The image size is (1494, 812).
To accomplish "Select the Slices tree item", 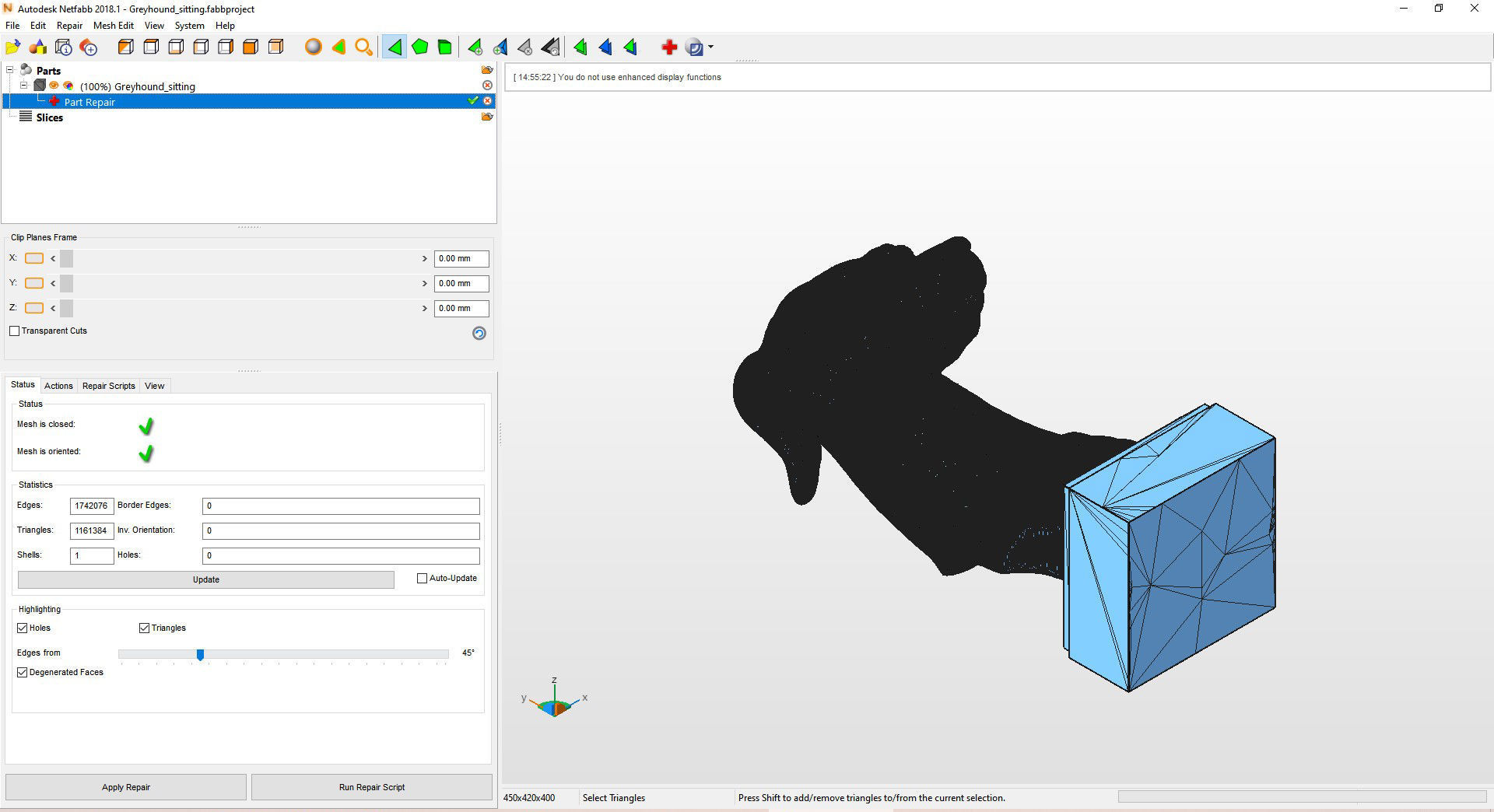I will tap(49, 117).
